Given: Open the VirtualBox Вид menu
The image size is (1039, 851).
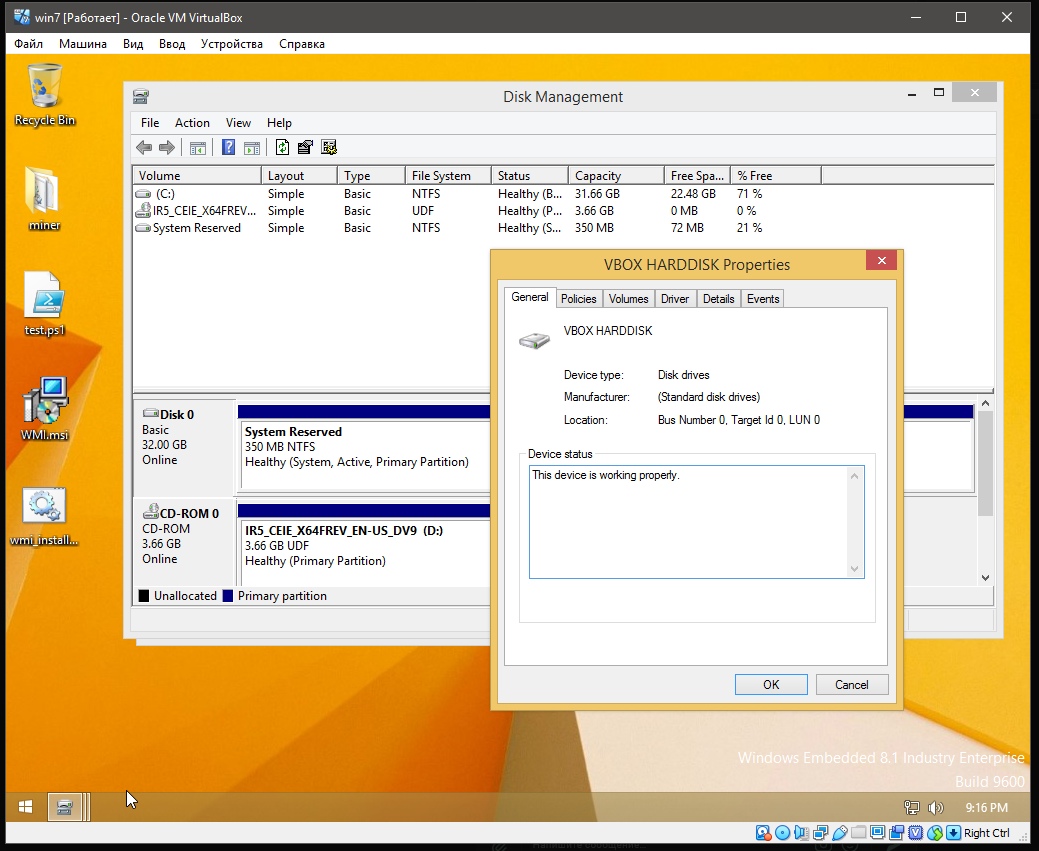Looking at the screenshot, I should 133,44.
